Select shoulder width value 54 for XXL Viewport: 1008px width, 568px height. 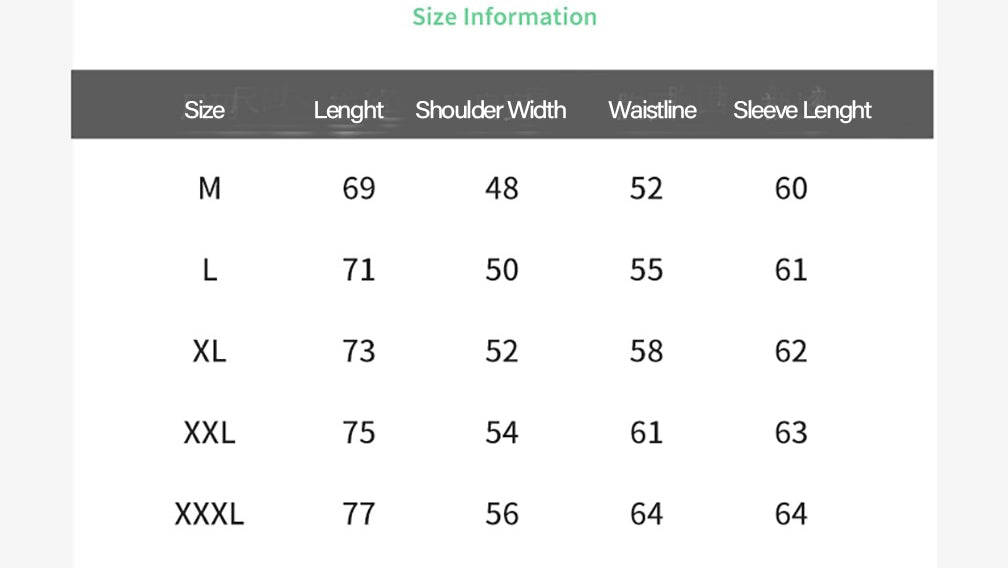501,432
